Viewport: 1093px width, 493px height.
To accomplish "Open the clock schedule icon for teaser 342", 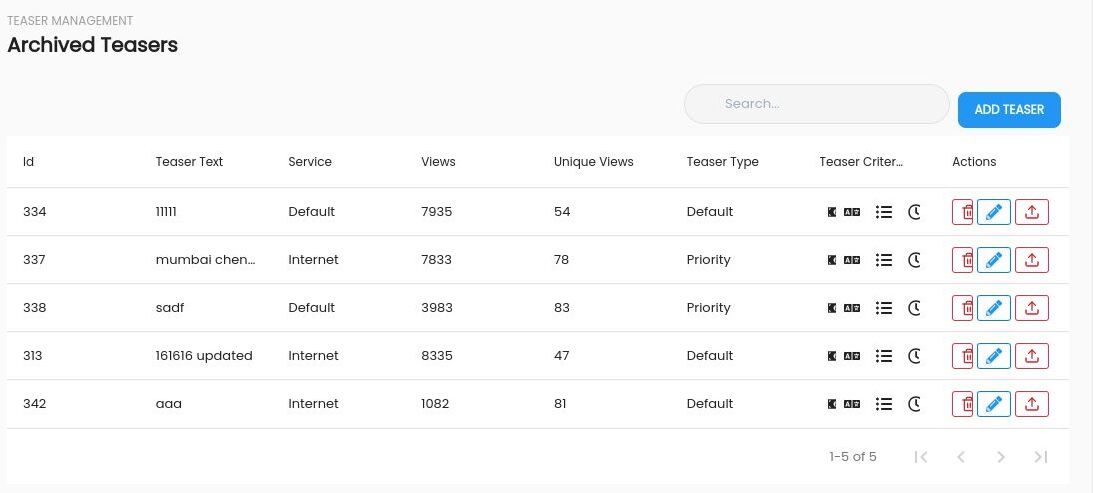I will point(914,404).
